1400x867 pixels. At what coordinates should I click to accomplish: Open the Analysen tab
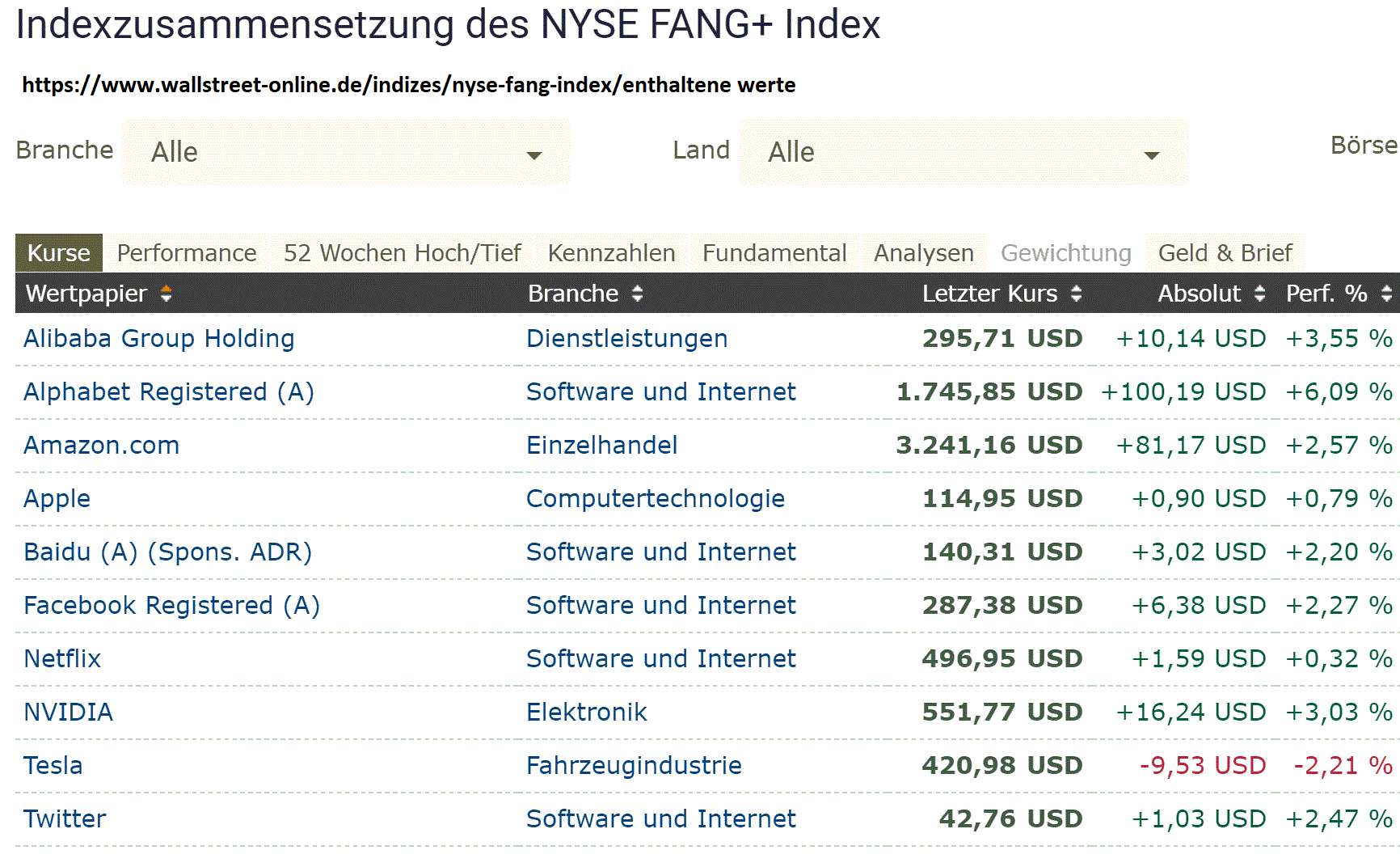pyautogui.click(x=922, y=252)
